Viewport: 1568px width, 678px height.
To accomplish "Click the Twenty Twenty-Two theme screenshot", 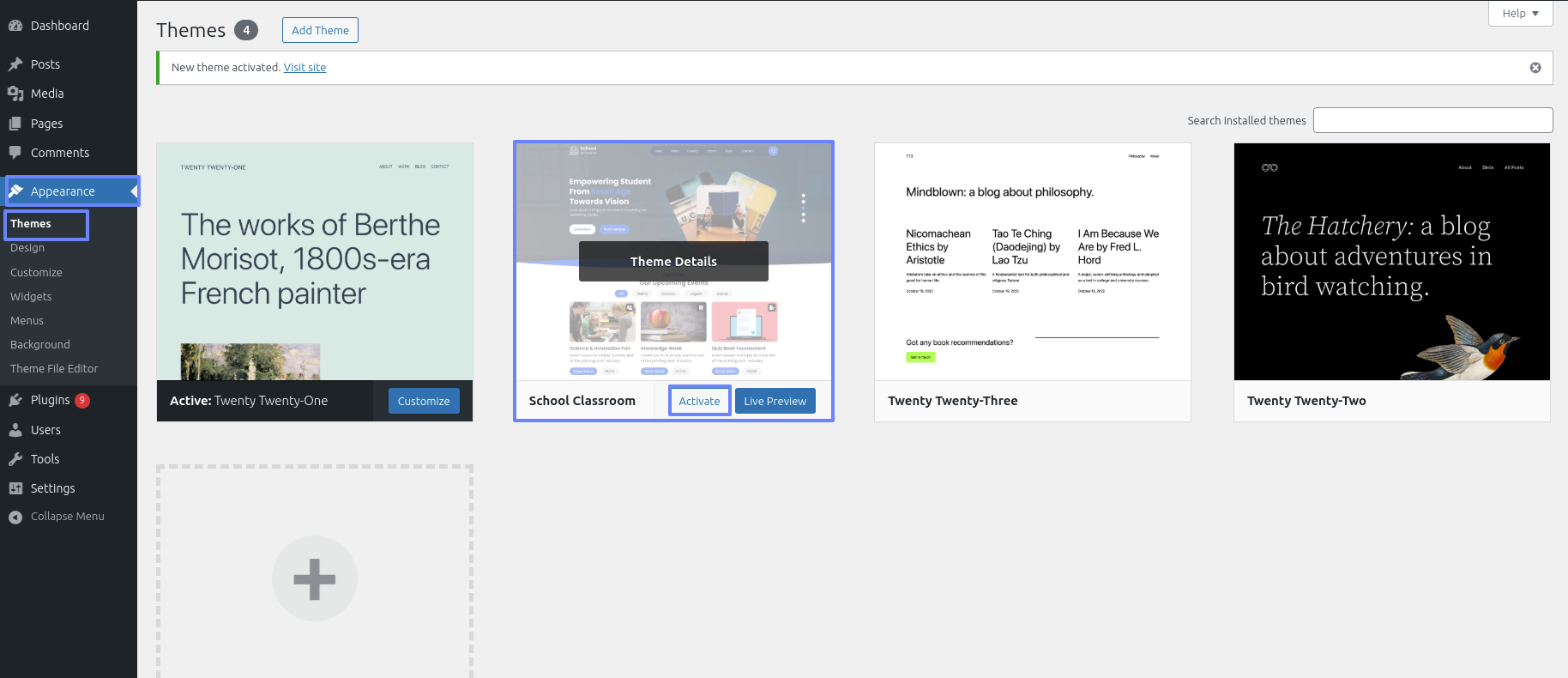I will click(x=1392, y=262).
